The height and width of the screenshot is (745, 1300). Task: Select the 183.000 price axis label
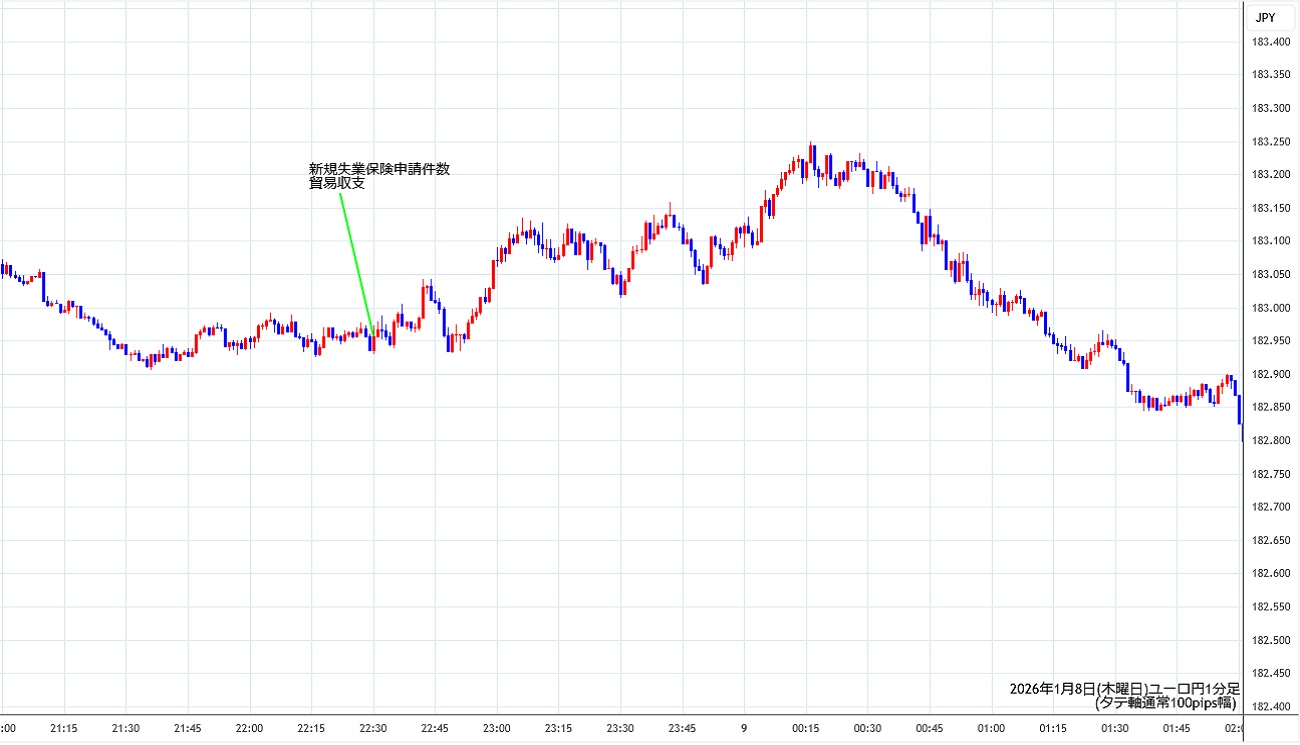click(x=1269, y=307)
